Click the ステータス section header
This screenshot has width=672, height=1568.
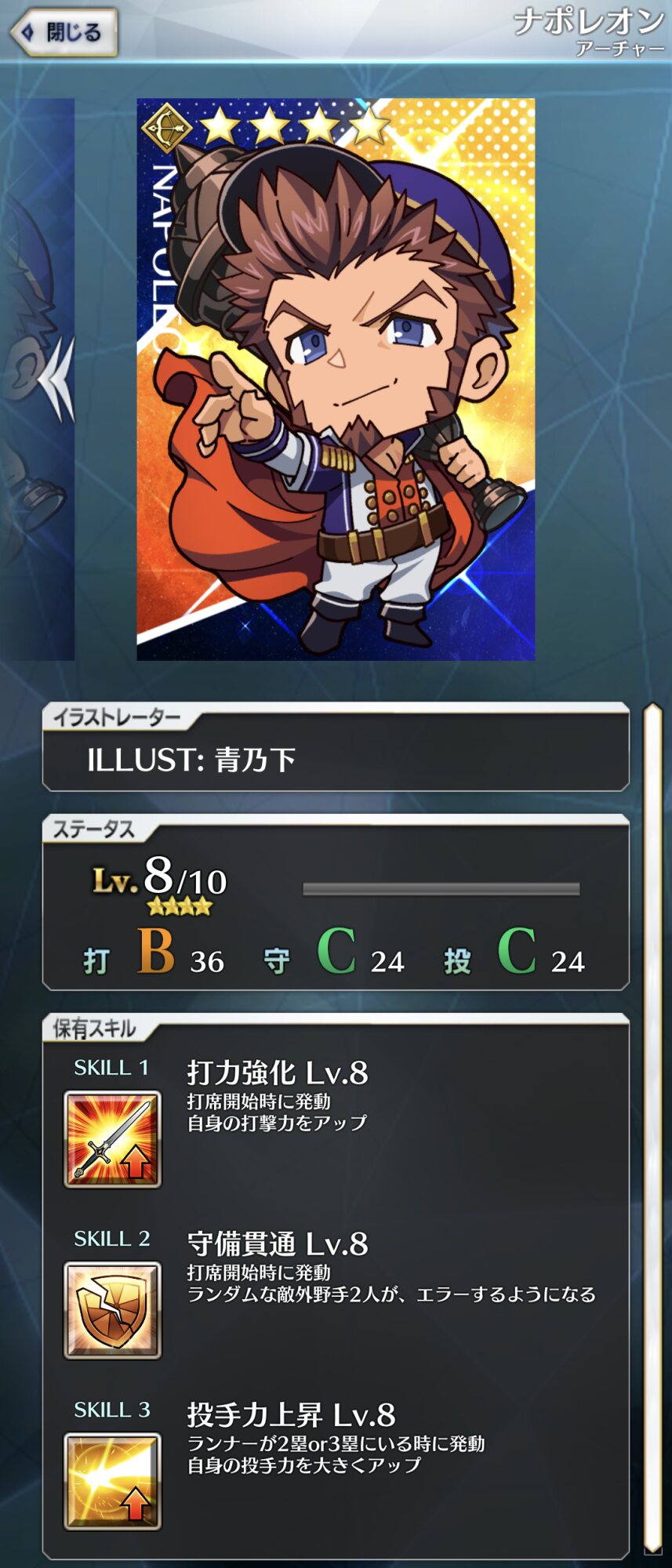(93, 829)
